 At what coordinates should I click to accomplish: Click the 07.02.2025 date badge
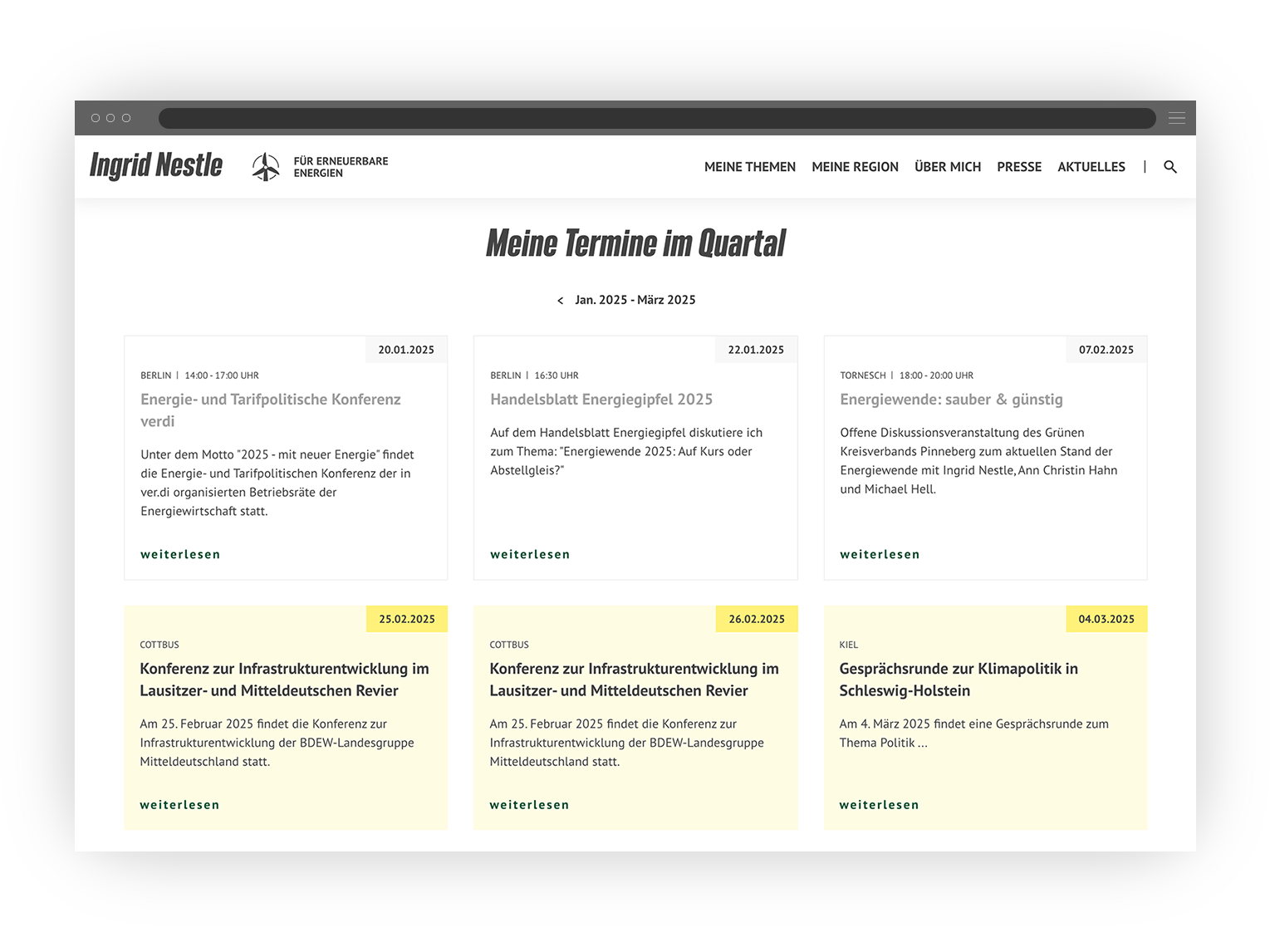(x=1106, y=350)
